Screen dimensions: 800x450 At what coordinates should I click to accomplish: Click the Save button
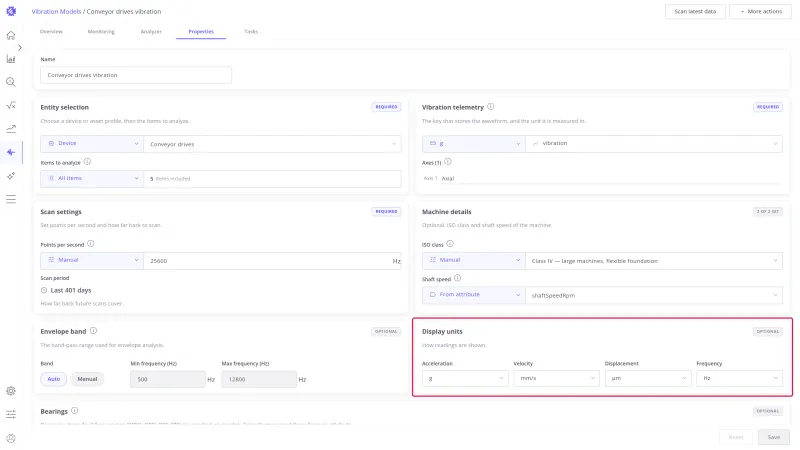point(773,437)
